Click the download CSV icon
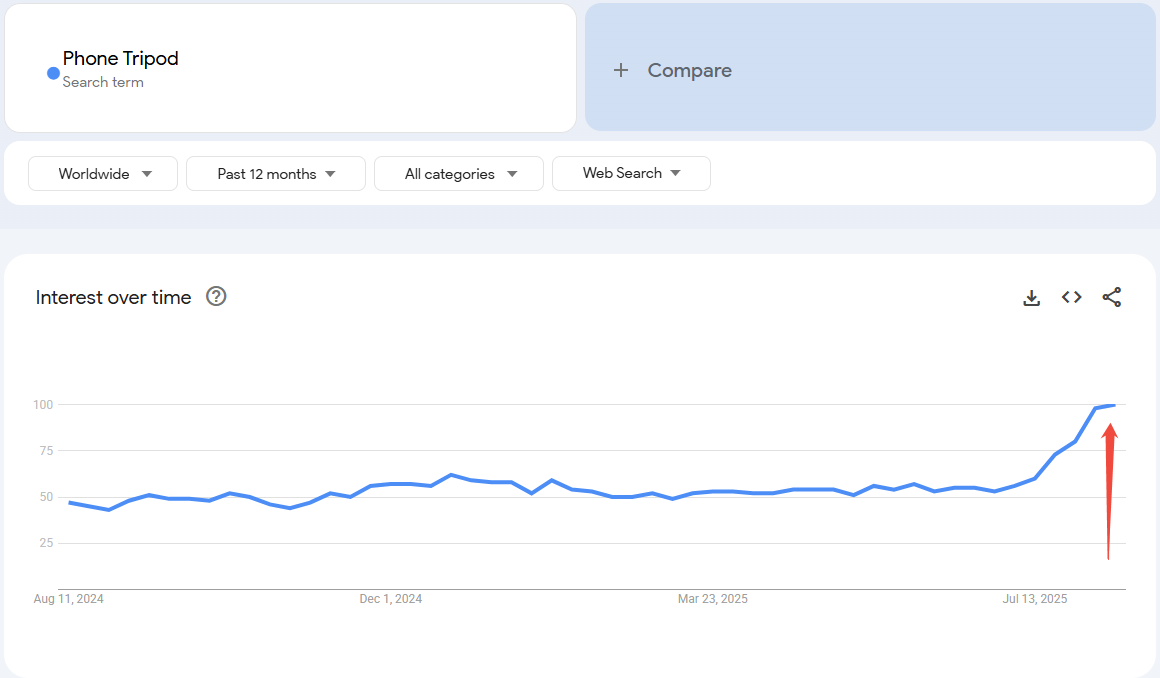The width and height of the screenshot is (1160, 678). [x=1031, y=297]
